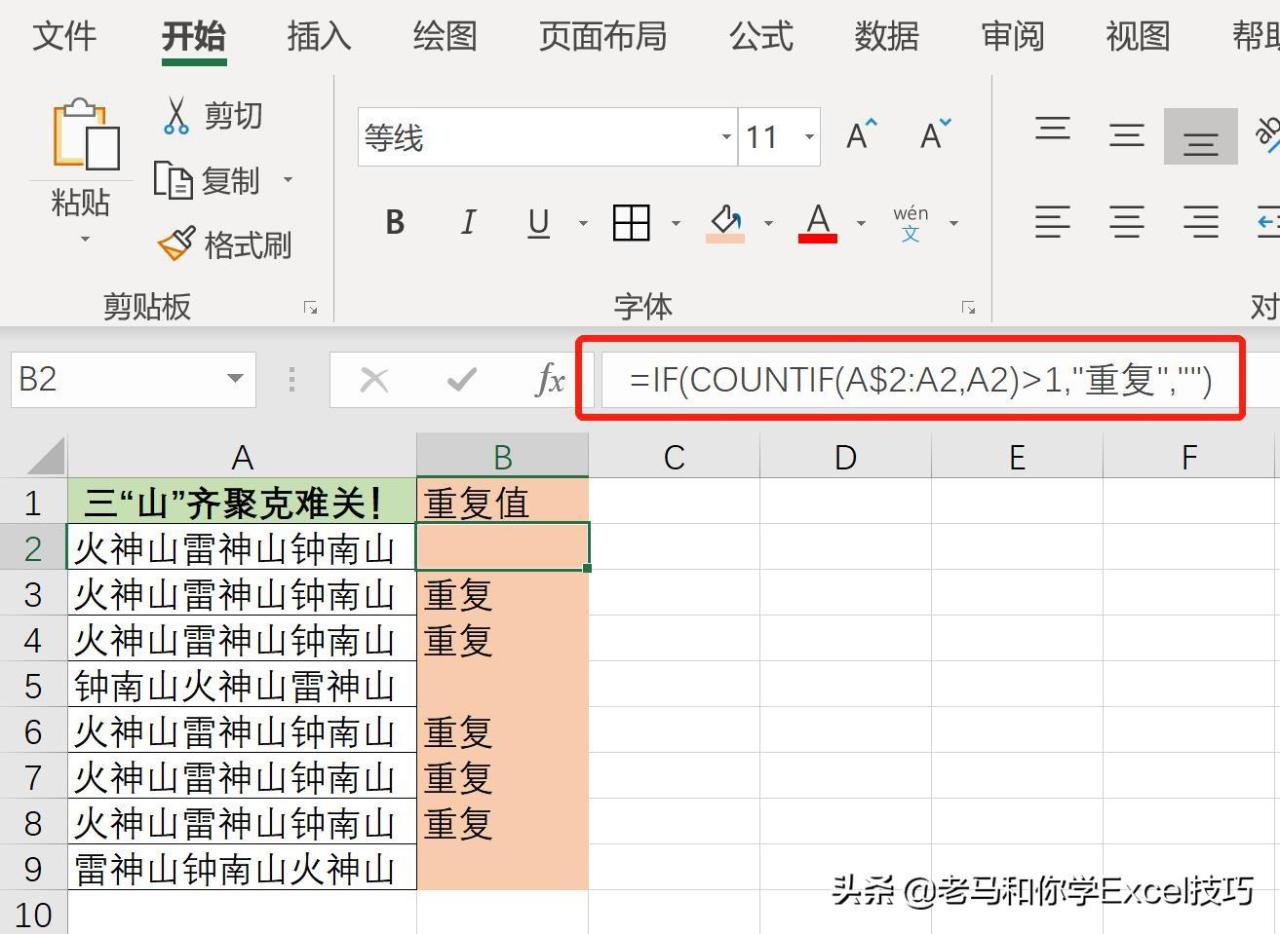1280x934 pixels.
Task: Select cell A5 钟南山火神山雷神山
Action: click(242, 685)
